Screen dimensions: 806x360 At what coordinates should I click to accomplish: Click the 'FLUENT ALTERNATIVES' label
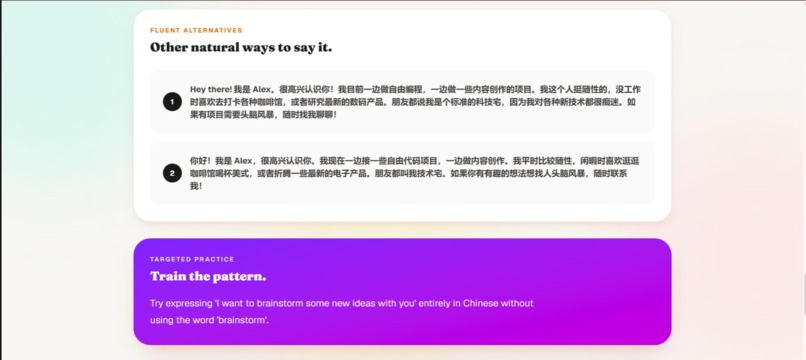click(196, 30)
